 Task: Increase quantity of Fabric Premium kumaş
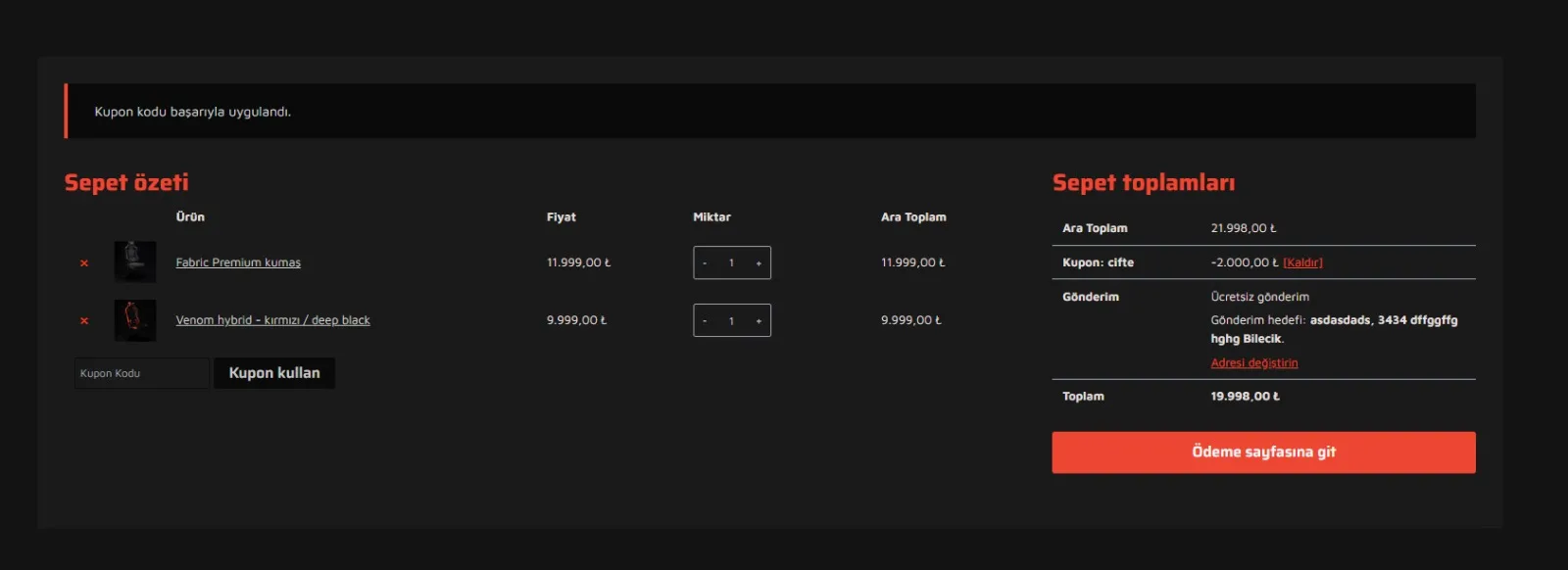759,263
